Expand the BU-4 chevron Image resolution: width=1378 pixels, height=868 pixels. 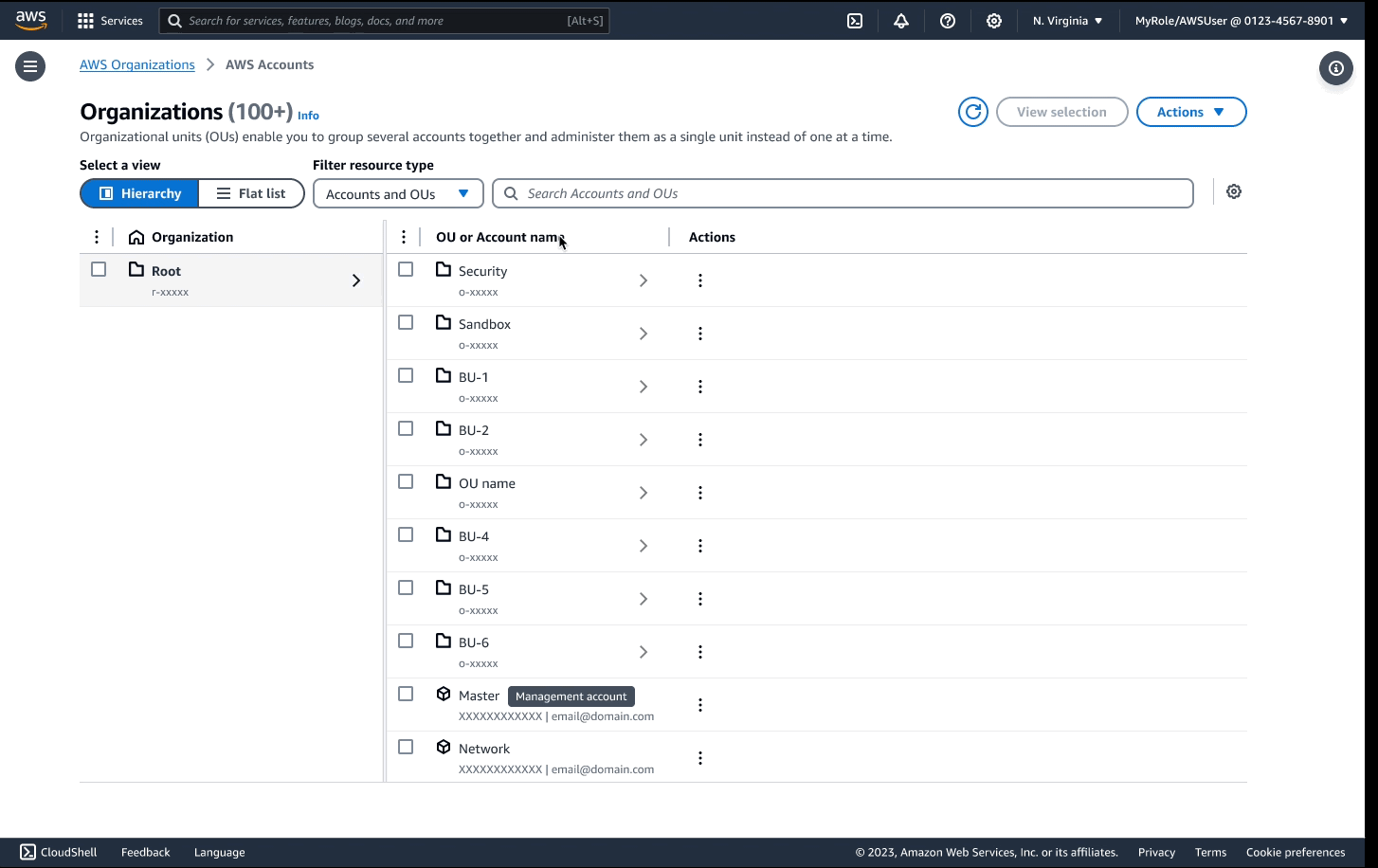coord(644,546)
